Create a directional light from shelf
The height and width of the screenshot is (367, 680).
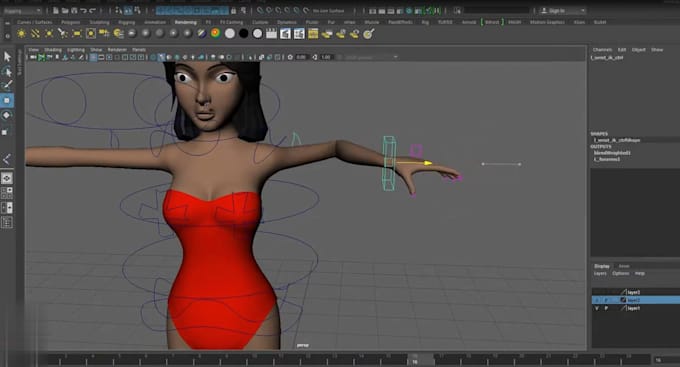[35, 33]
